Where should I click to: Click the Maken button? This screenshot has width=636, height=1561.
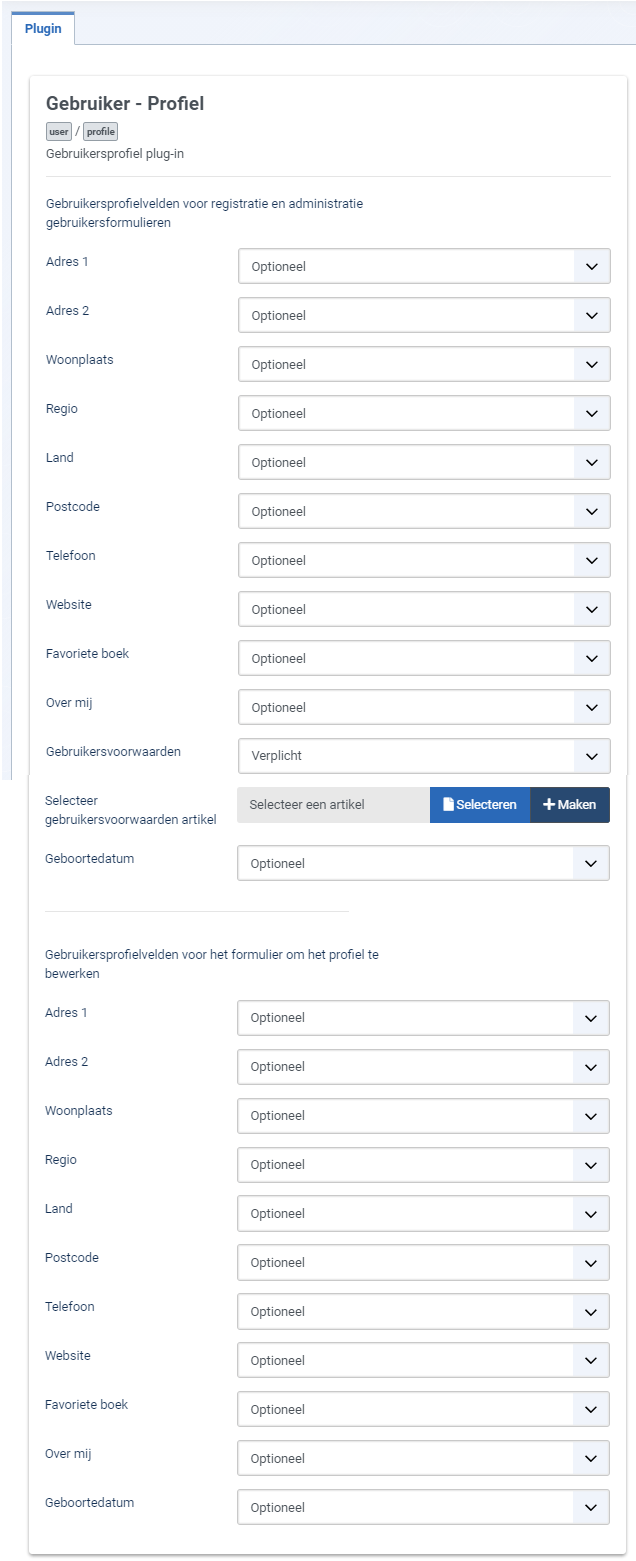[570, 805]
